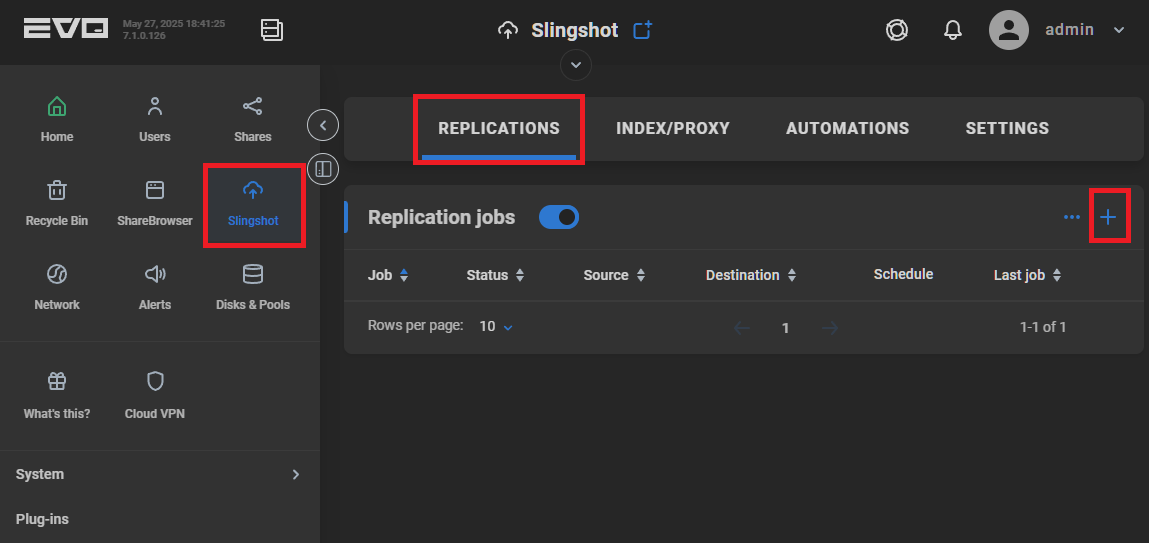The image size is (1149, 543).
Task: Launch ShareBrowser from the sidebar
Action: (x=155, y=204)
